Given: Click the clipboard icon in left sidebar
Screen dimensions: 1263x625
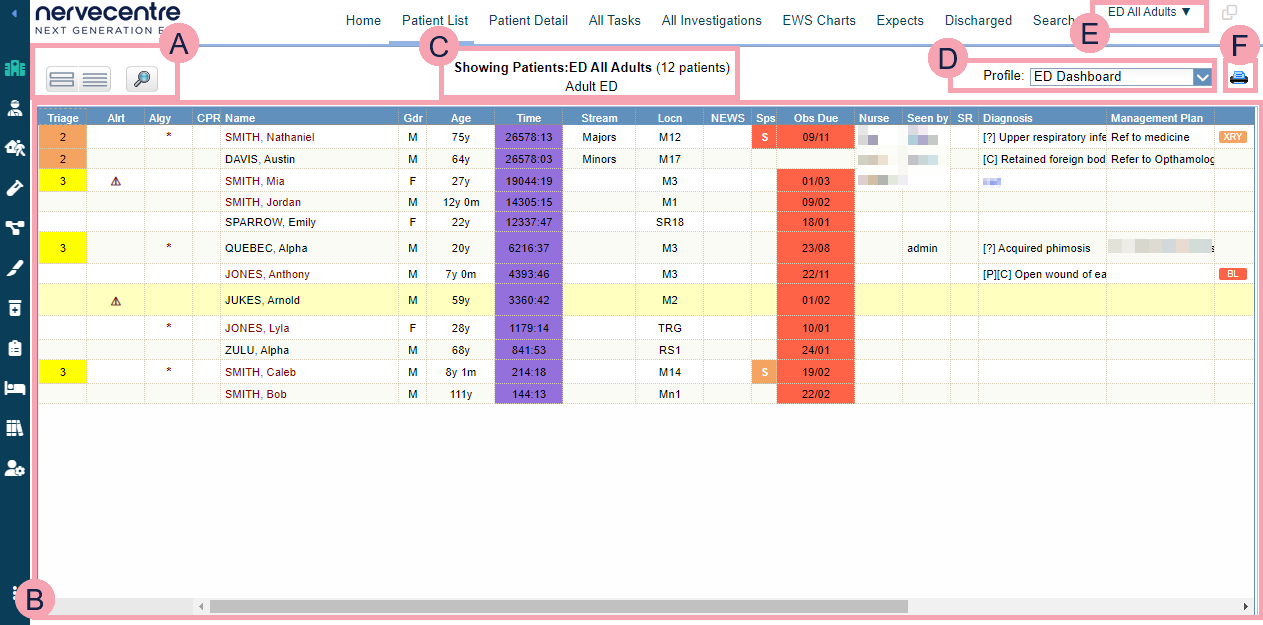Looking at the screenshot, I should 15,348.
